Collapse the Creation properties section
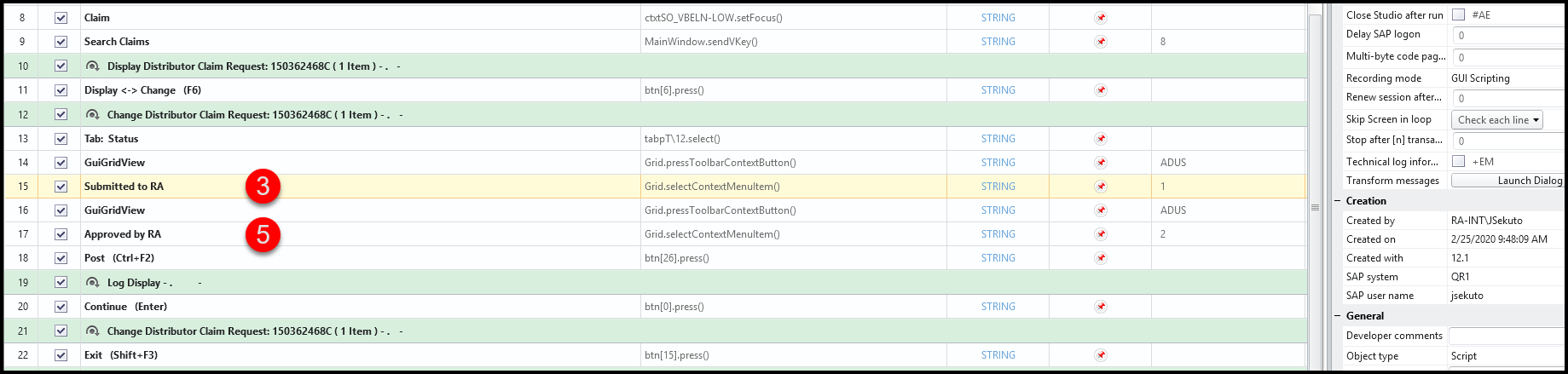Screen dimensions: 1568x374 tap(1338, 201)
